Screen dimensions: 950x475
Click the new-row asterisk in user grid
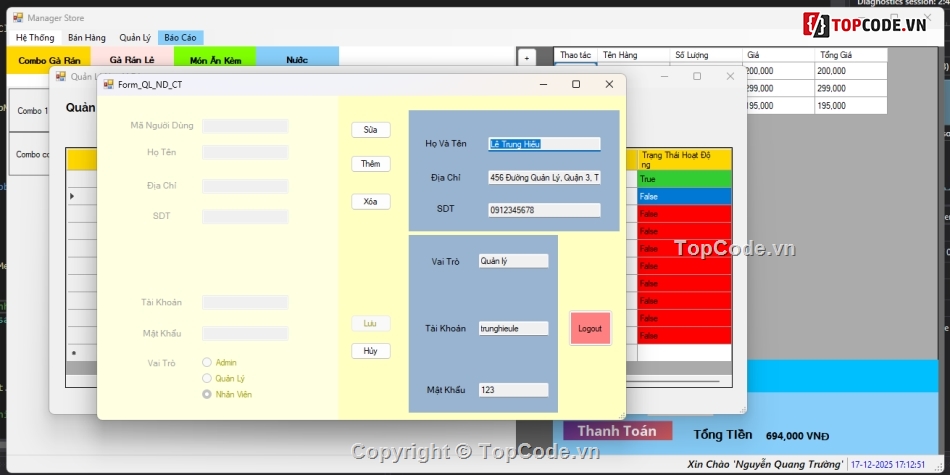[x=73, y=353]
